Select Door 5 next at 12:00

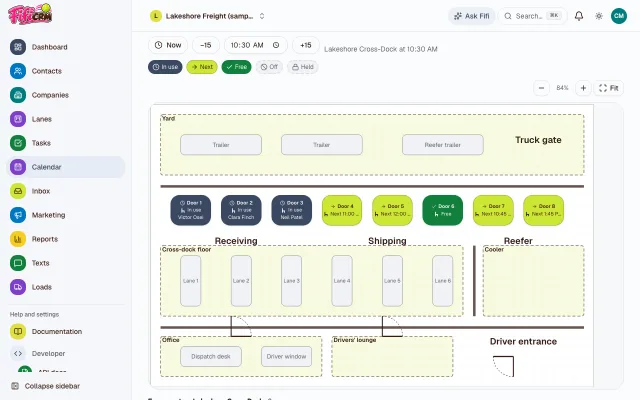point(392,210)
